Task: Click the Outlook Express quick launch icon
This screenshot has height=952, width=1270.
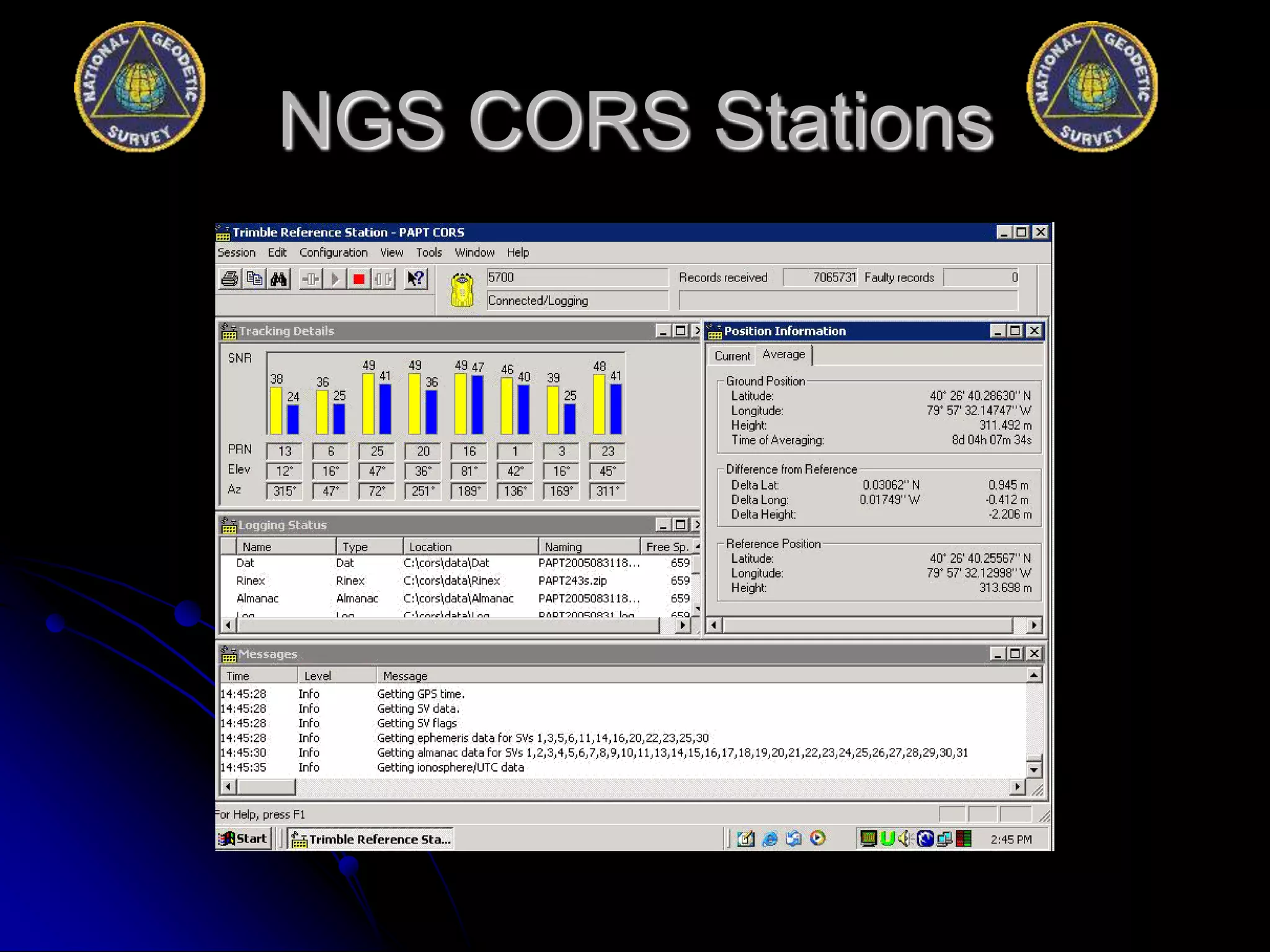Action: click(x=794, y=839)
